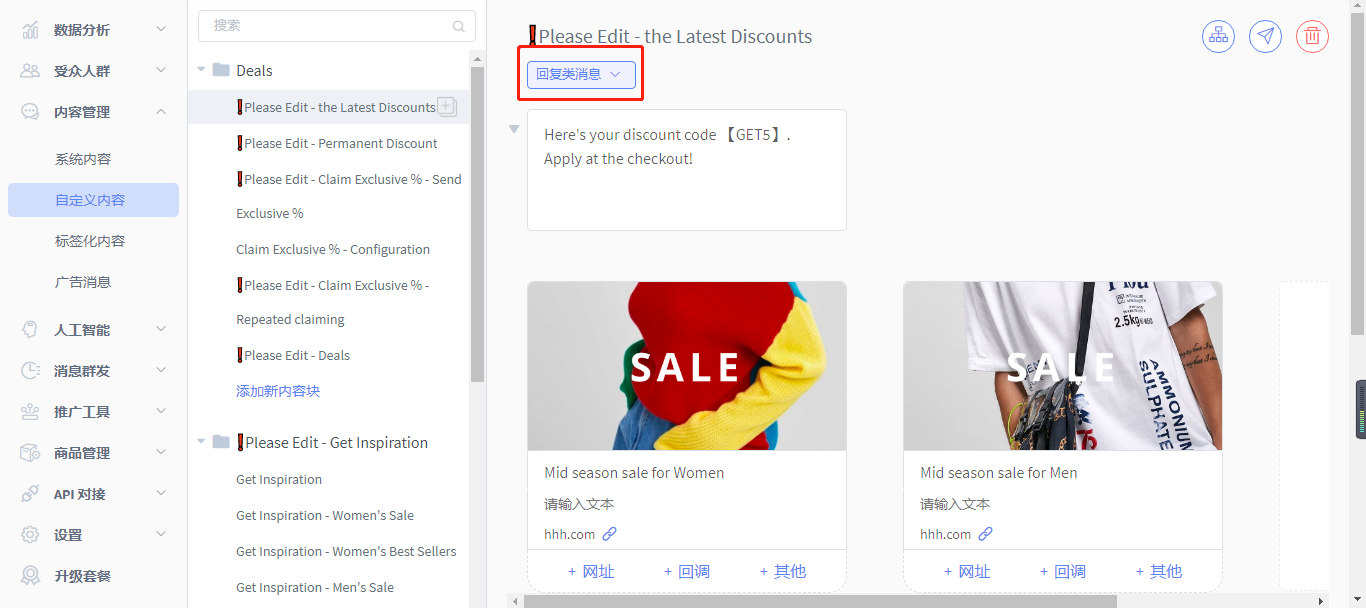Open 标签化内容 submenu item

click(x=90, y=241)
